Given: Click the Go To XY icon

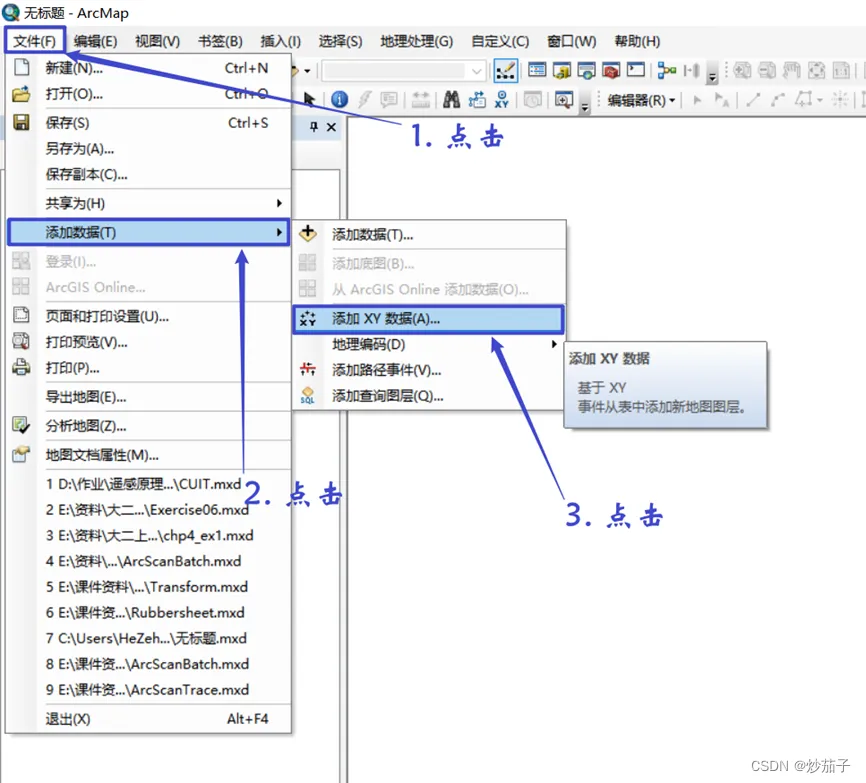Looking at the screenshot, I should click(x=501, y=99).
